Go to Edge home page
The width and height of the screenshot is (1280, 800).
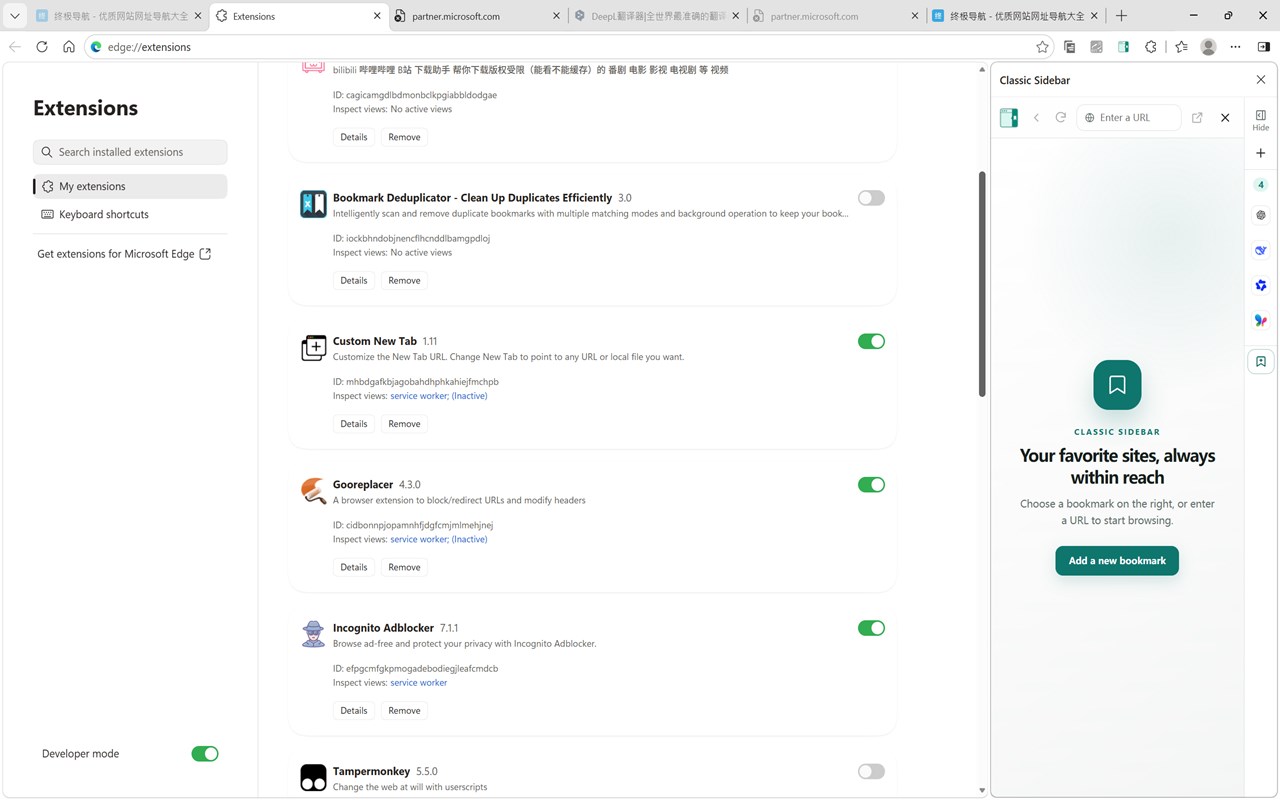pos(69,47)
